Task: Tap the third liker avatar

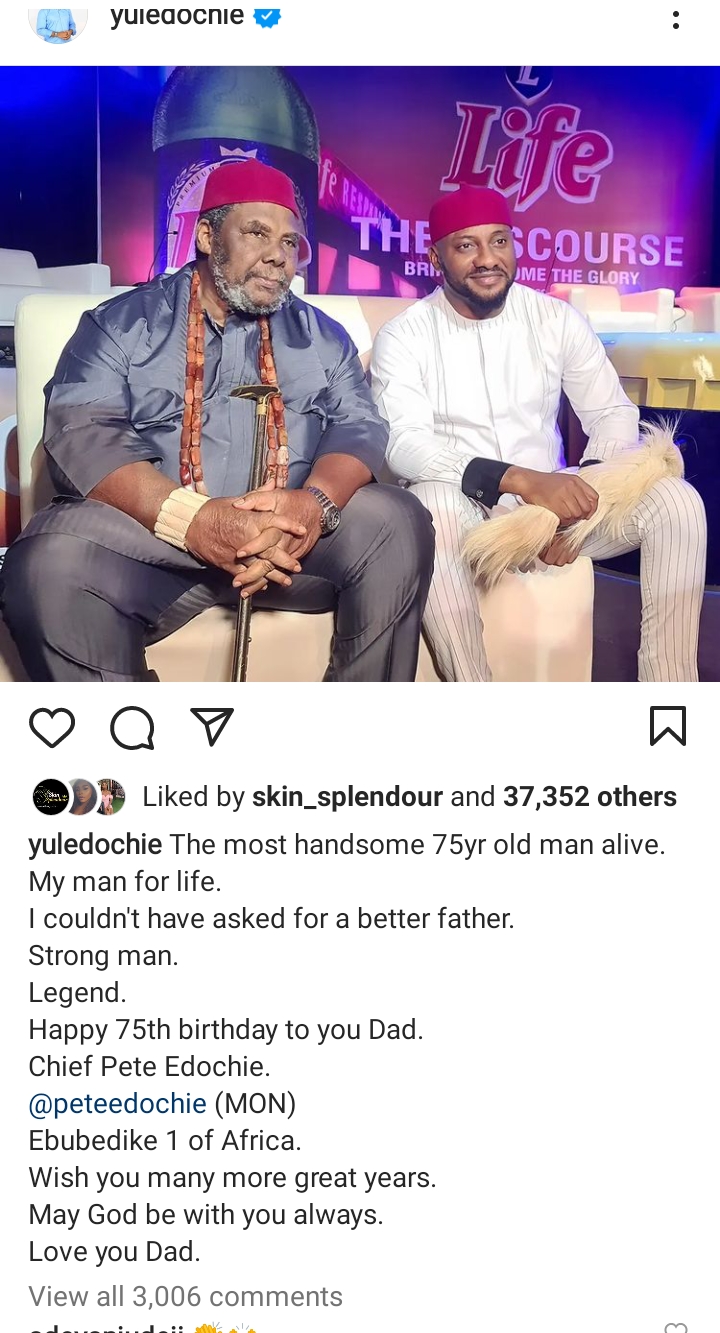Action: [109, 797]
